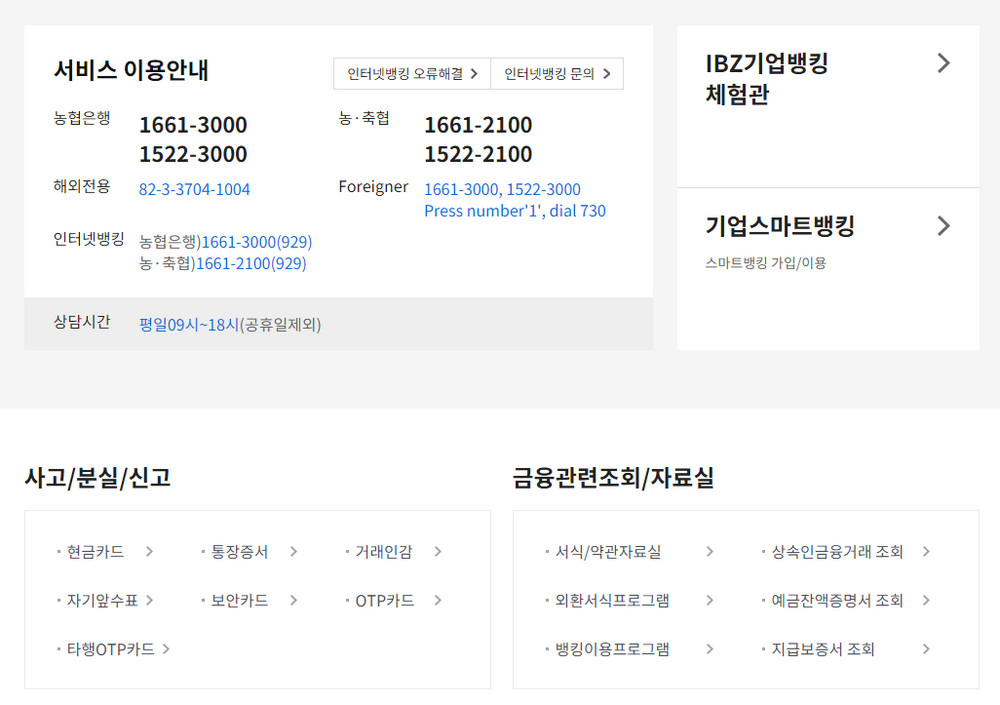The width and height of the screenshot is (1000, 705).
Task: Click arrow beside 보안카드
Action: click(293, 600)
